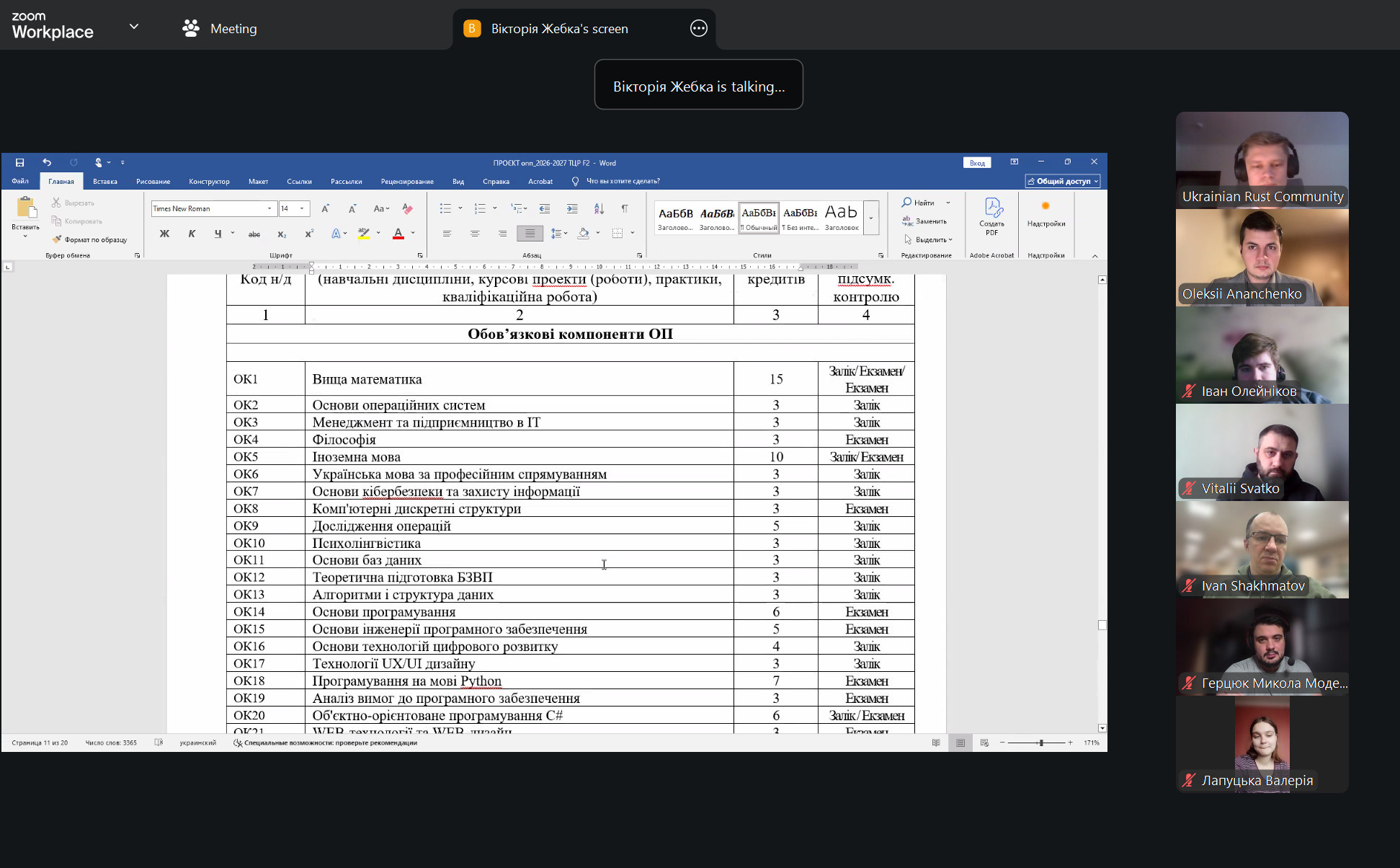Click the Format Painter brush icon

click(x=57, y=239)
